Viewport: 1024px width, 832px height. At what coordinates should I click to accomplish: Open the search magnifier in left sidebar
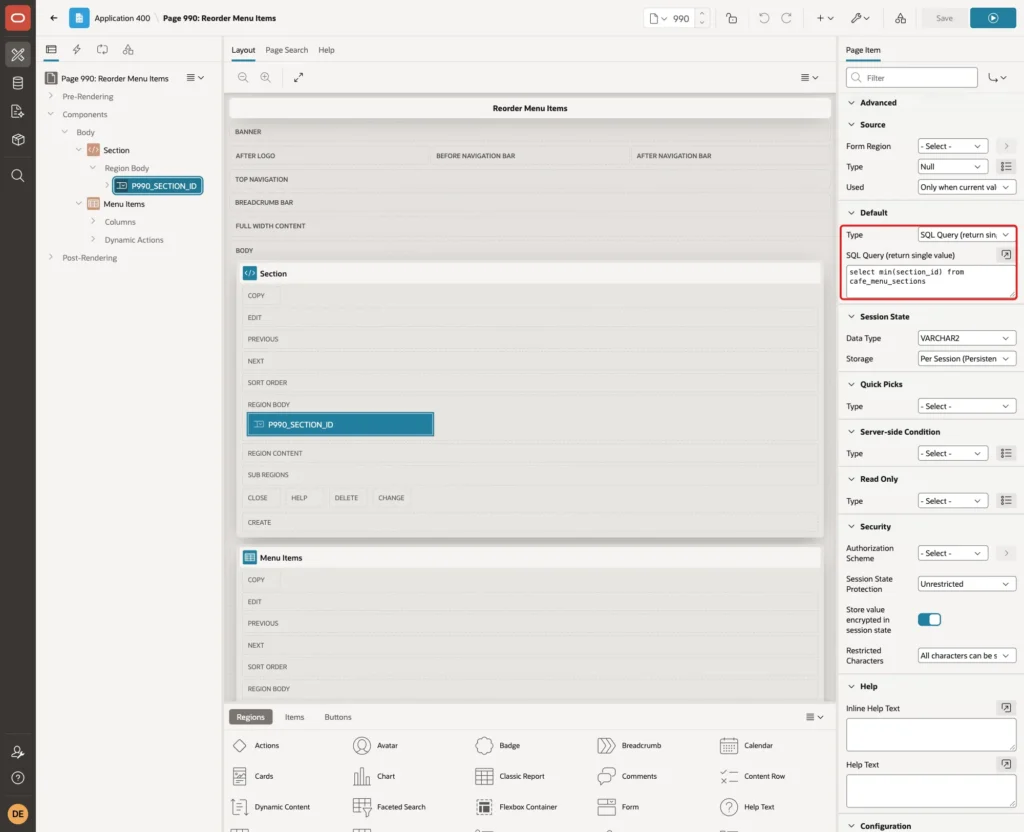tap(18, 176)
